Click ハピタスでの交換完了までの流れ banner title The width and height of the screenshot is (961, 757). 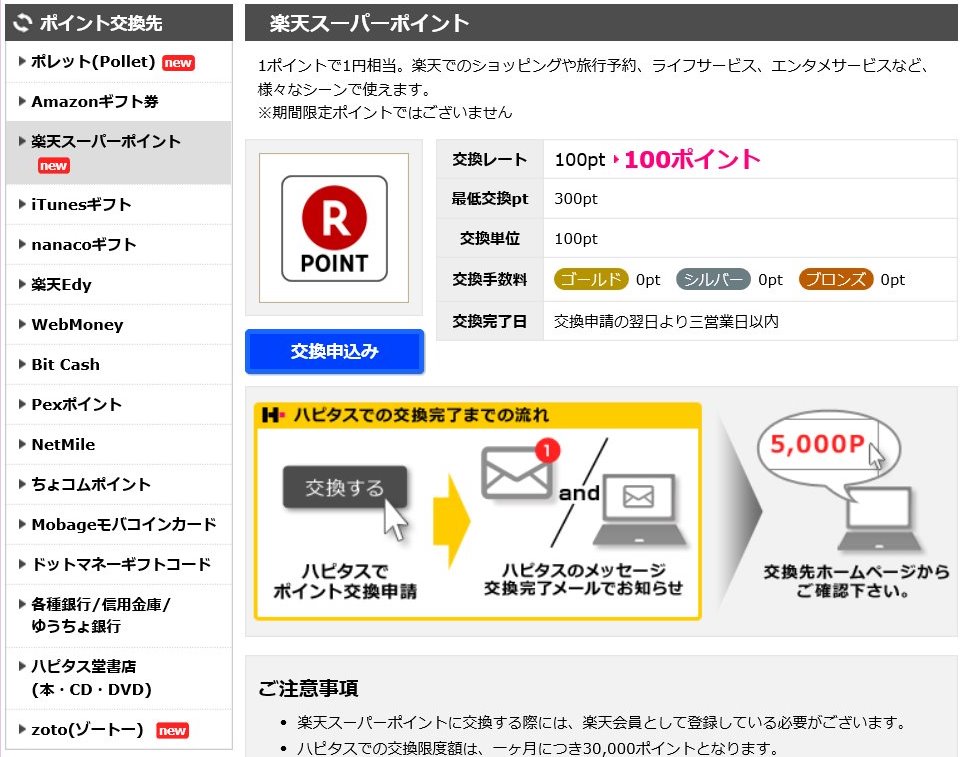coord(422,415)
